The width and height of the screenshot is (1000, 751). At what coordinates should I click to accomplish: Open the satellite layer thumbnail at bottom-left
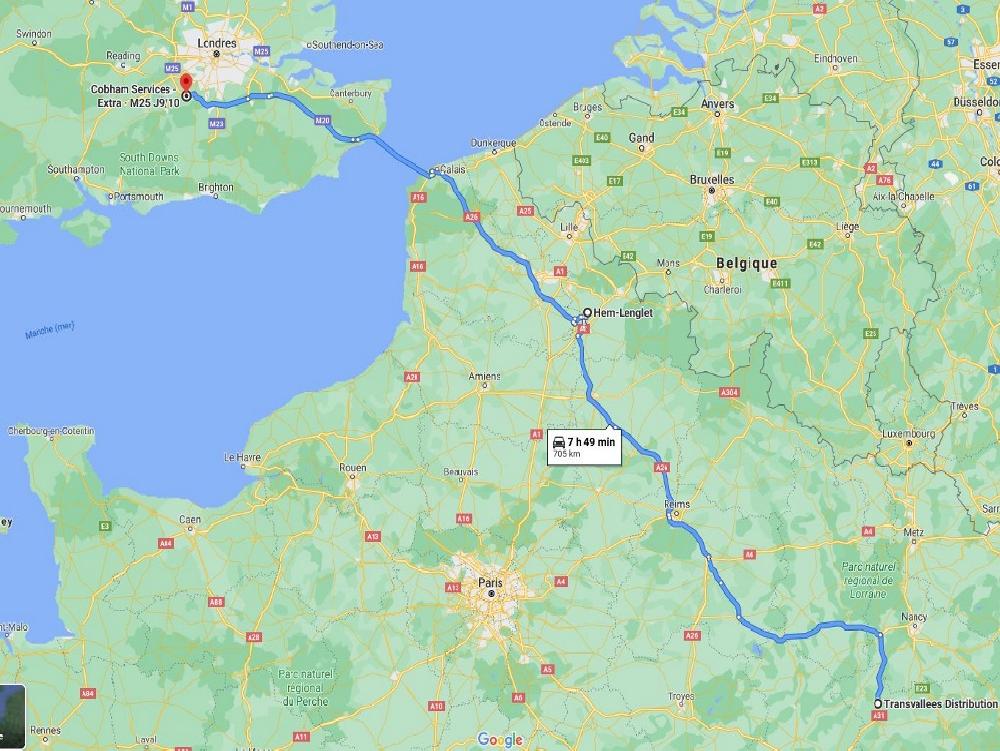(12, 717)
